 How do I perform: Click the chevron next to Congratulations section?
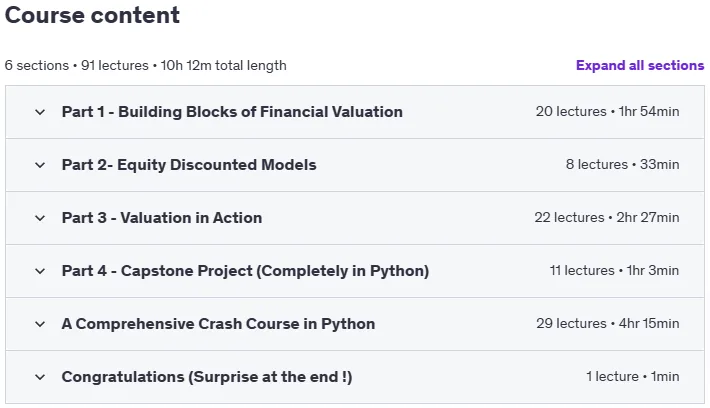point(40,377)
